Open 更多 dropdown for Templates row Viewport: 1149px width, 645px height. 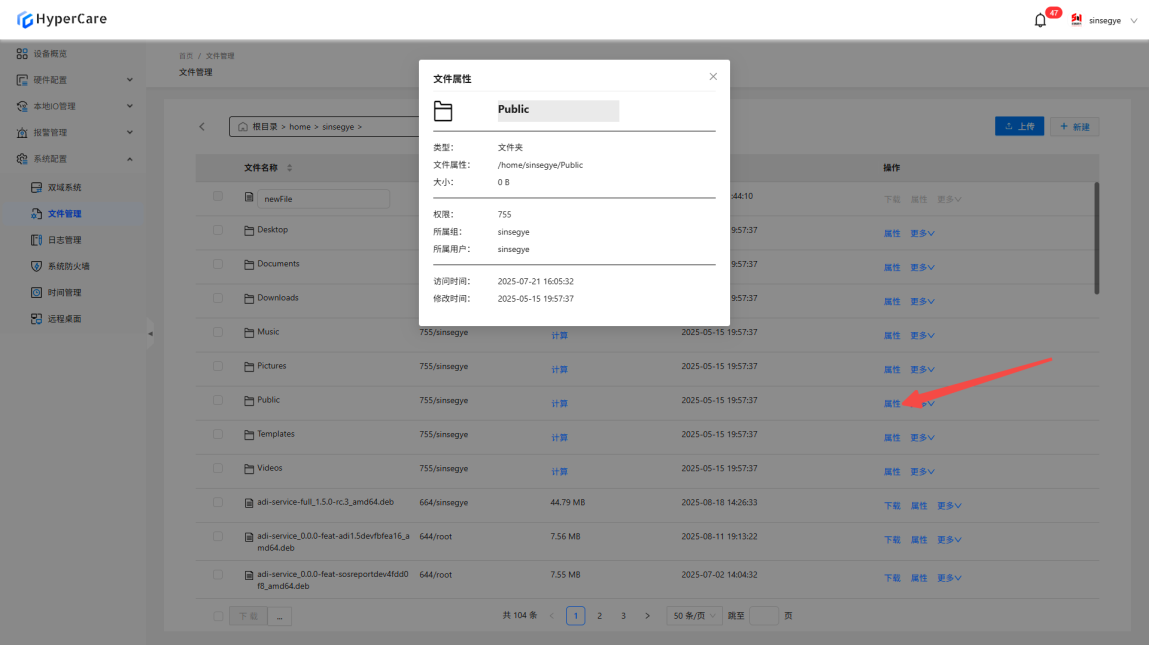[x=922, y=438]
